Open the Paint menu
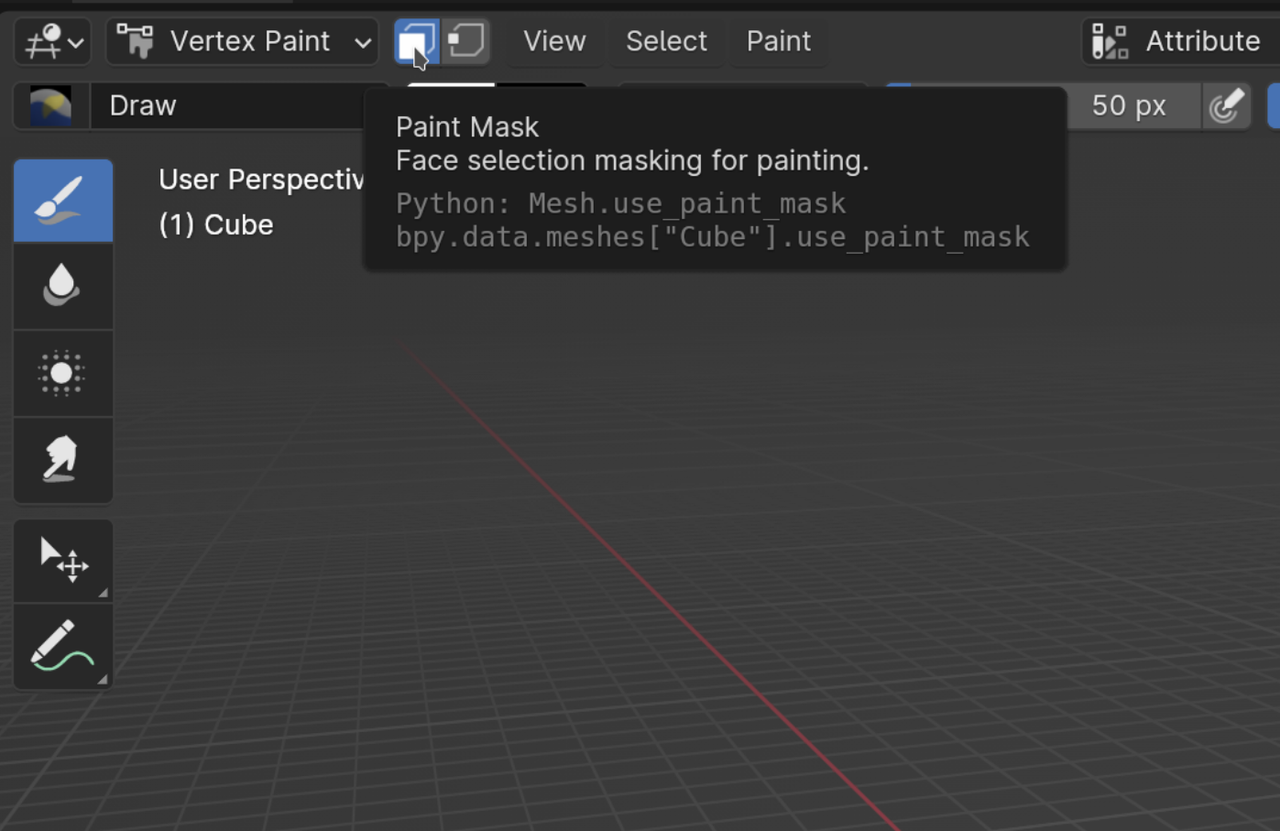This screenshot has height=831, width=1280. [778, 41]
